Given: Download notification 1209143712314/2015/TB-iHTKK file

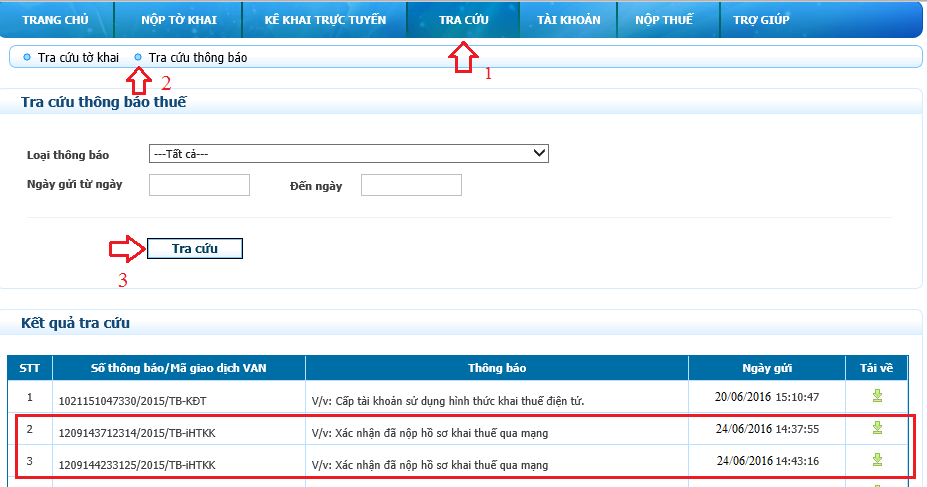Looking at the screenshot, I should [x=877, y=428].
